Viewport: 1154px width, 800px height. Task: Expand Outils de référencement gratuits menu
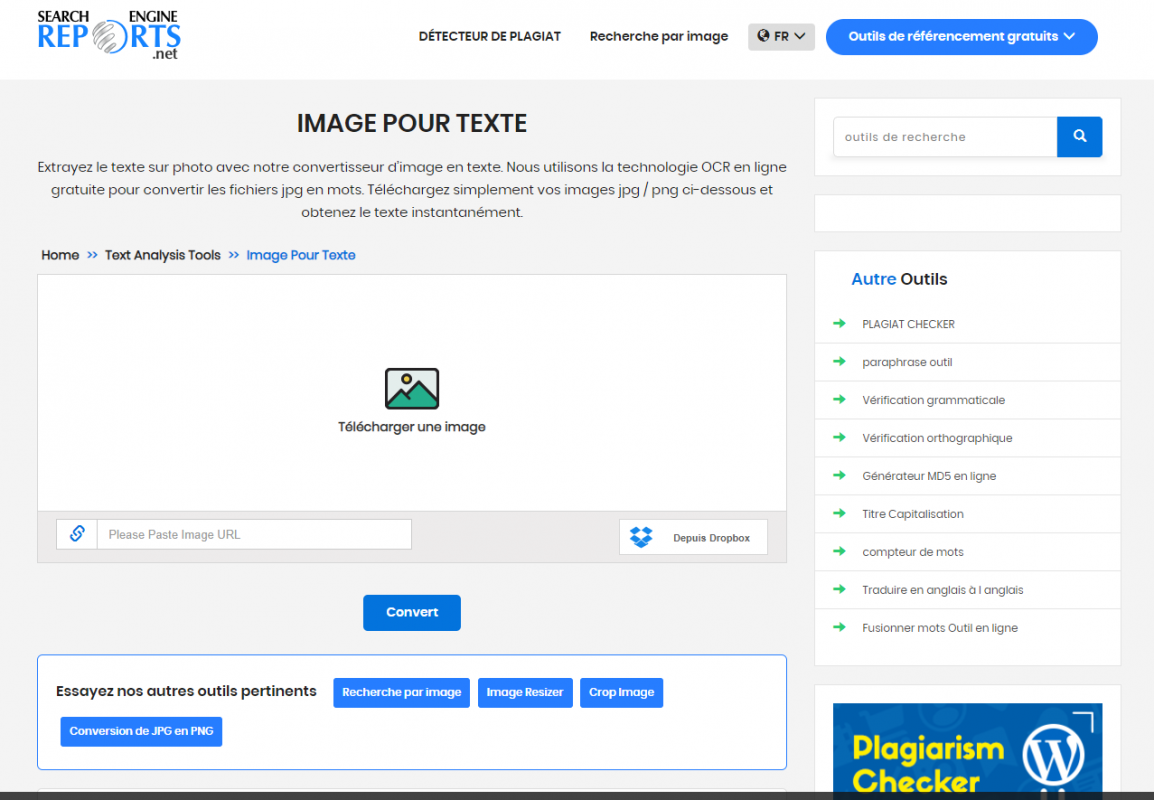coord(961,37)
